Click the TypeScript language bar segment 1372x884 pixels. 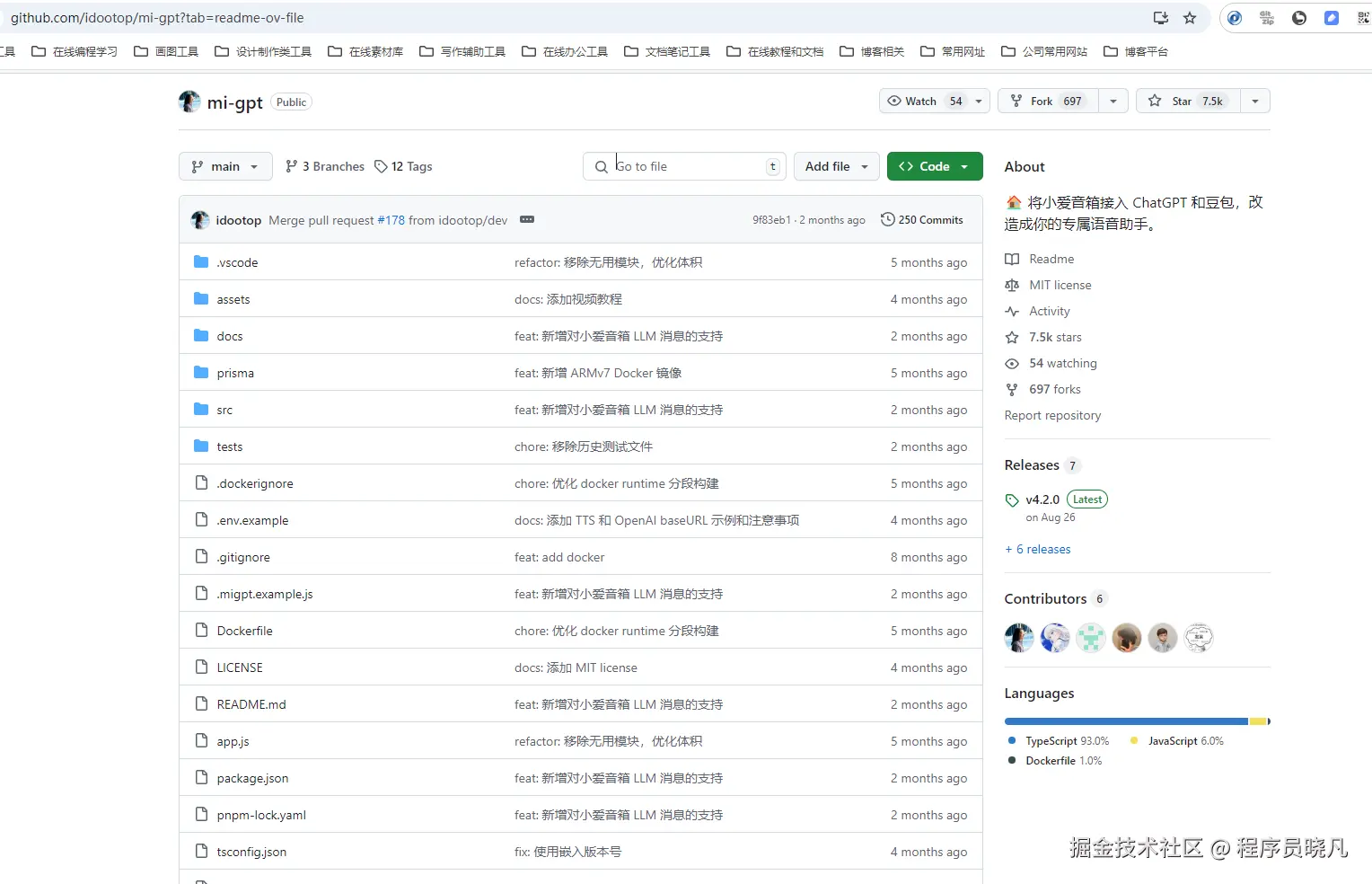click(1126, 721)
